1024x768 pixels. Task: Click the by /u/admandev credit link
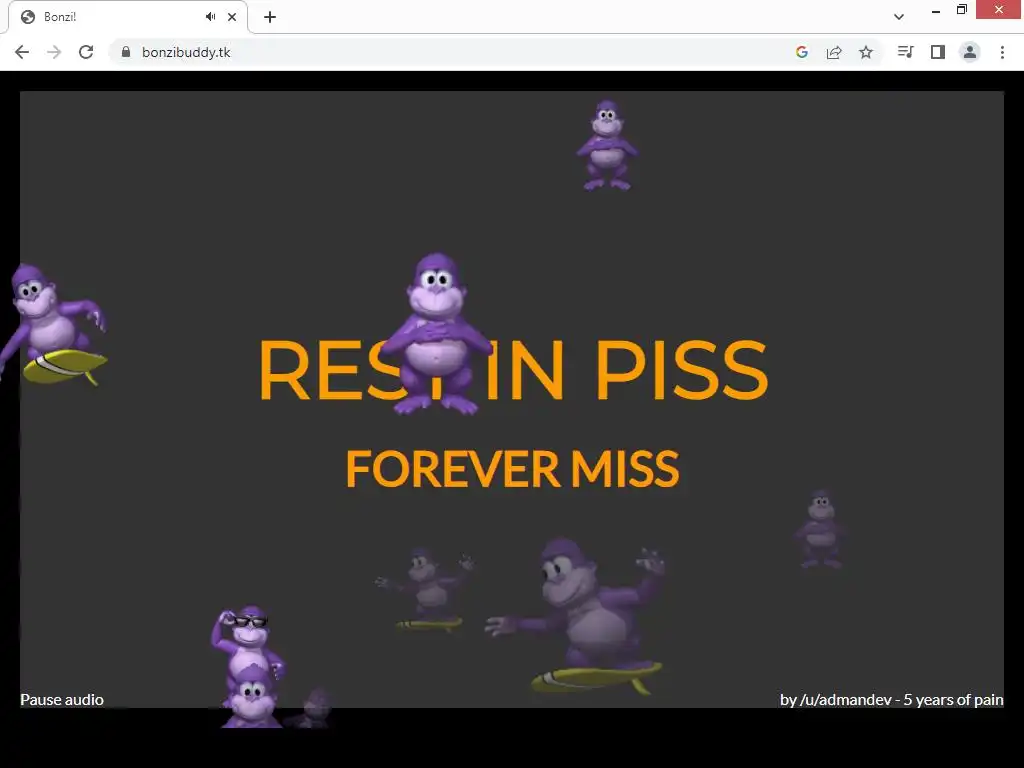[x=891, y=699]
